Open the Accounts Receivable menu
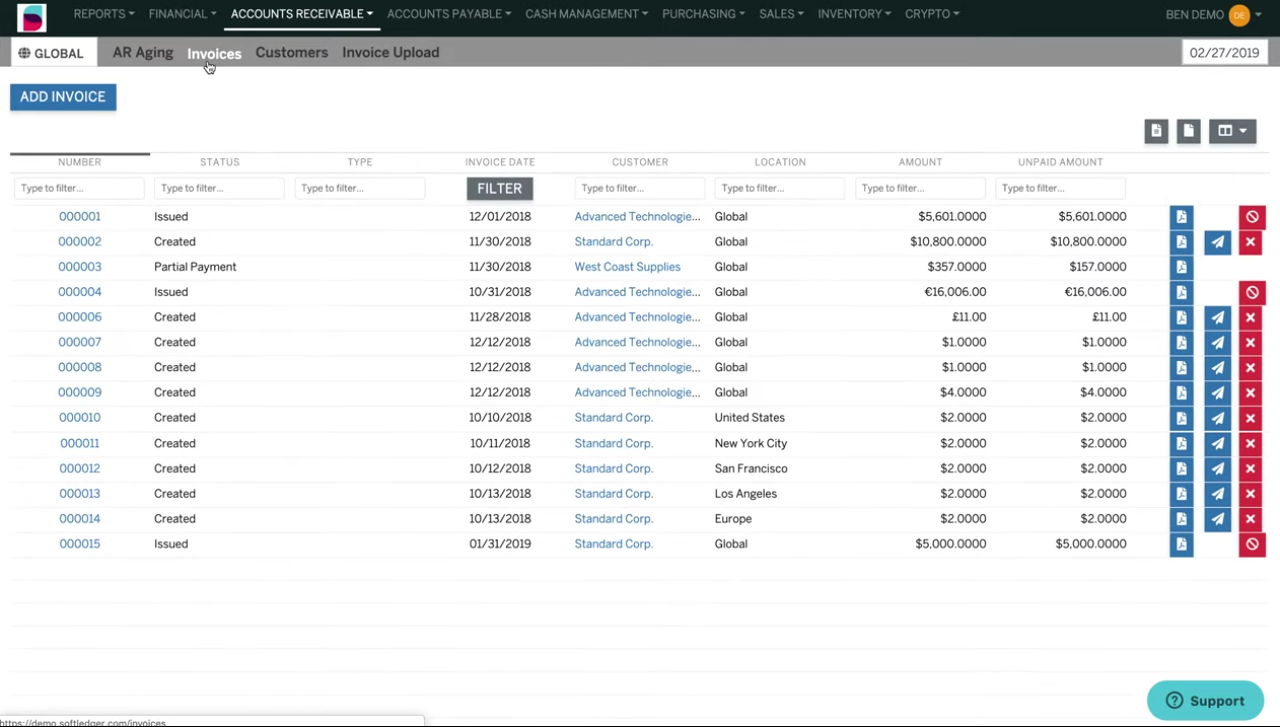 click(x=302, y=14)
